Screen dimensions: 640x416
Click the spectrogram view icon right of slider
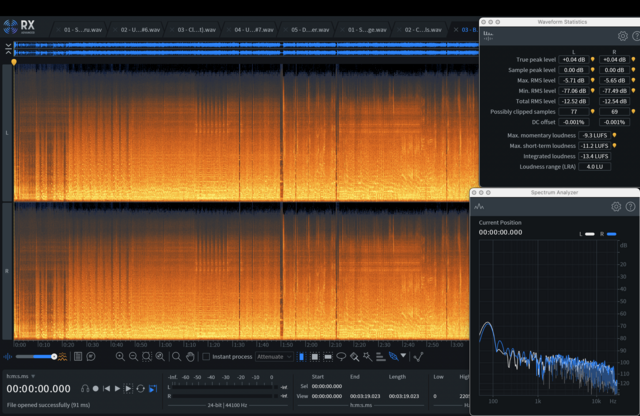click(x=62, y=357)
